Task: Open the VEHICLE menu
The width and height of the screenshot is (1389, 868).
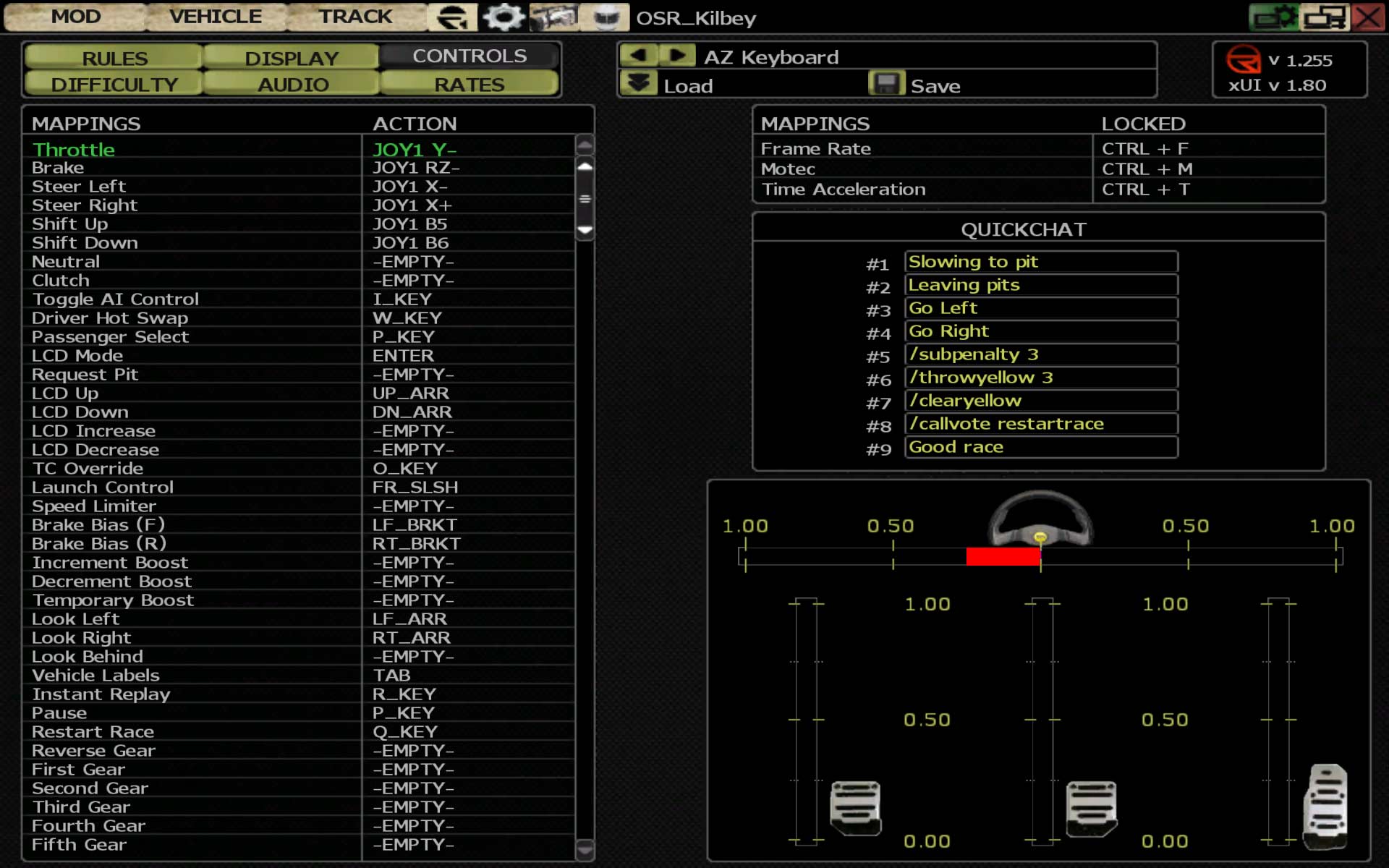Action: click(x=216, y=17)
